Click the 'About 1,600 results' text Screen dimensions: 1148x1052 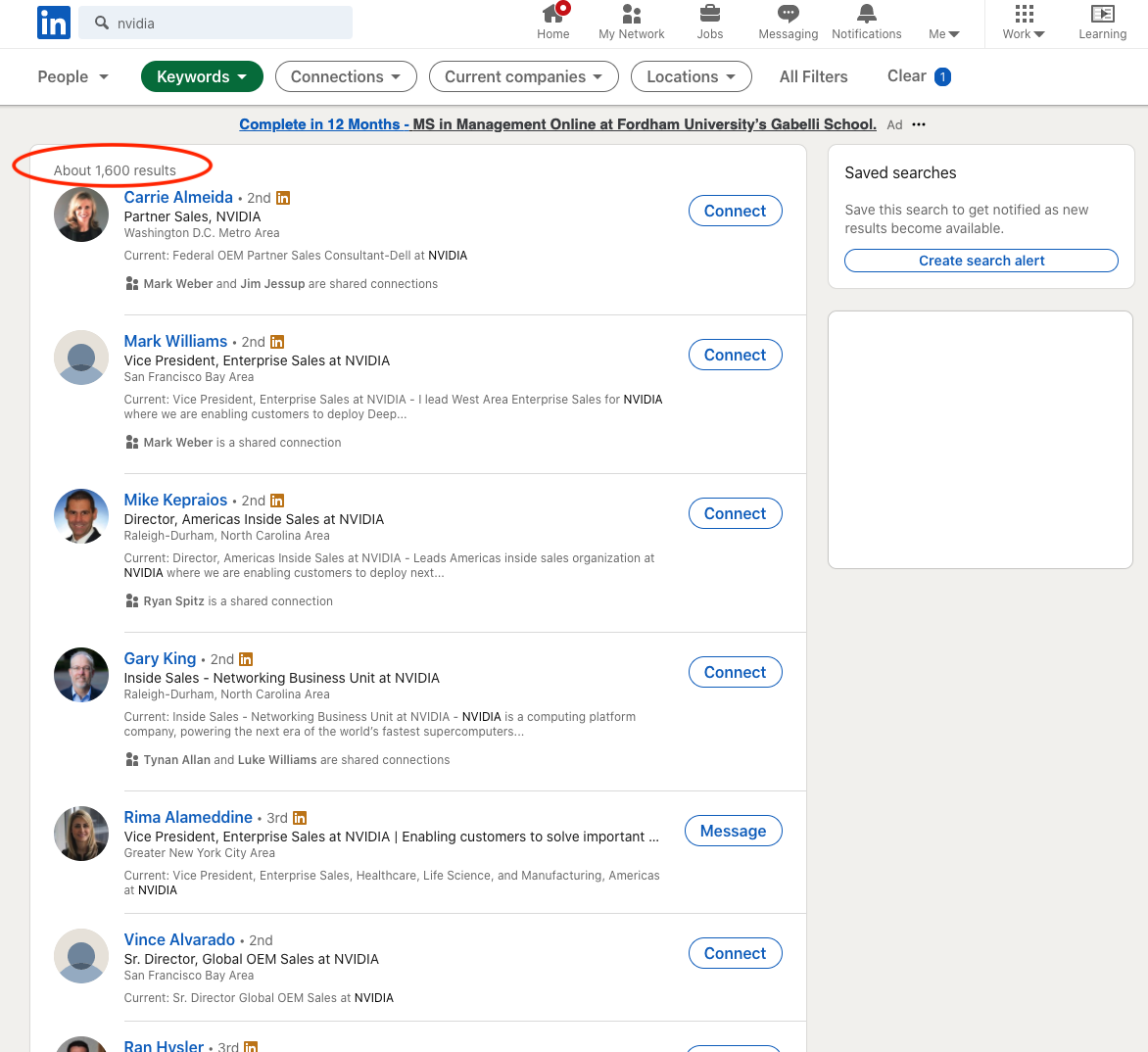(x=115, y=170)
